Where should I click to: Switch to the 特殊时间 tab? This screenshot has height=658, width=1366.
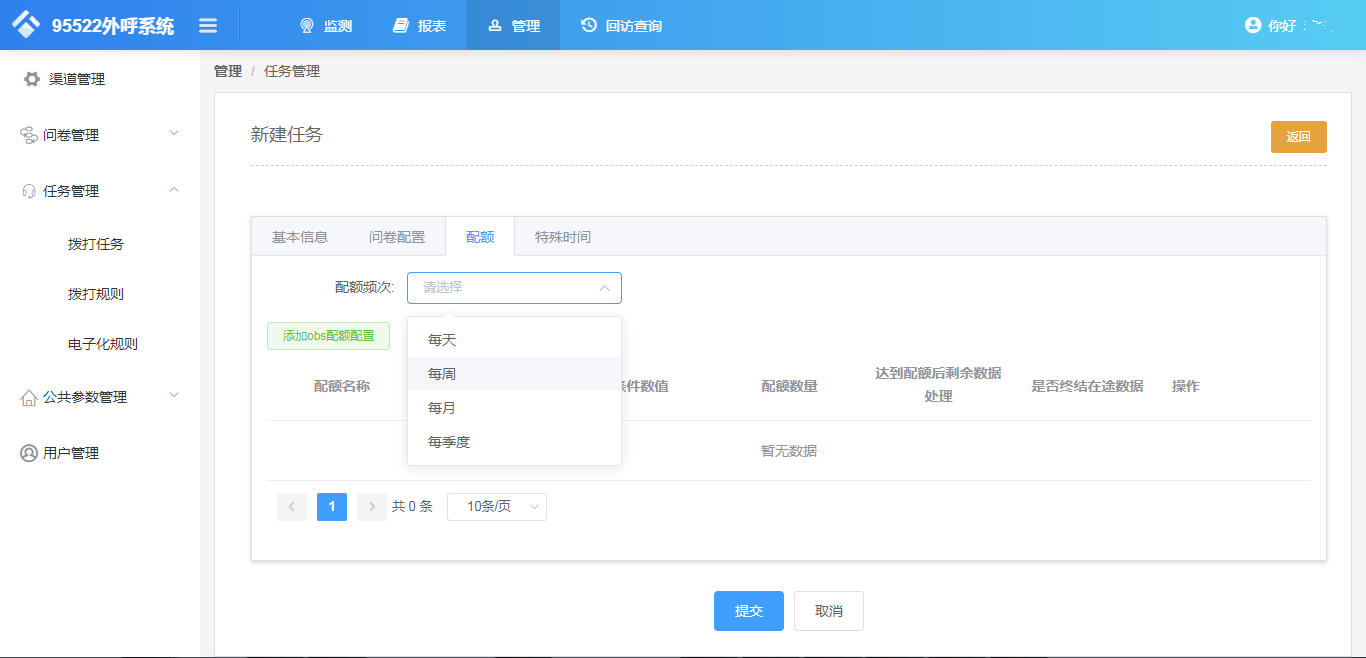[x=564, y=236]
